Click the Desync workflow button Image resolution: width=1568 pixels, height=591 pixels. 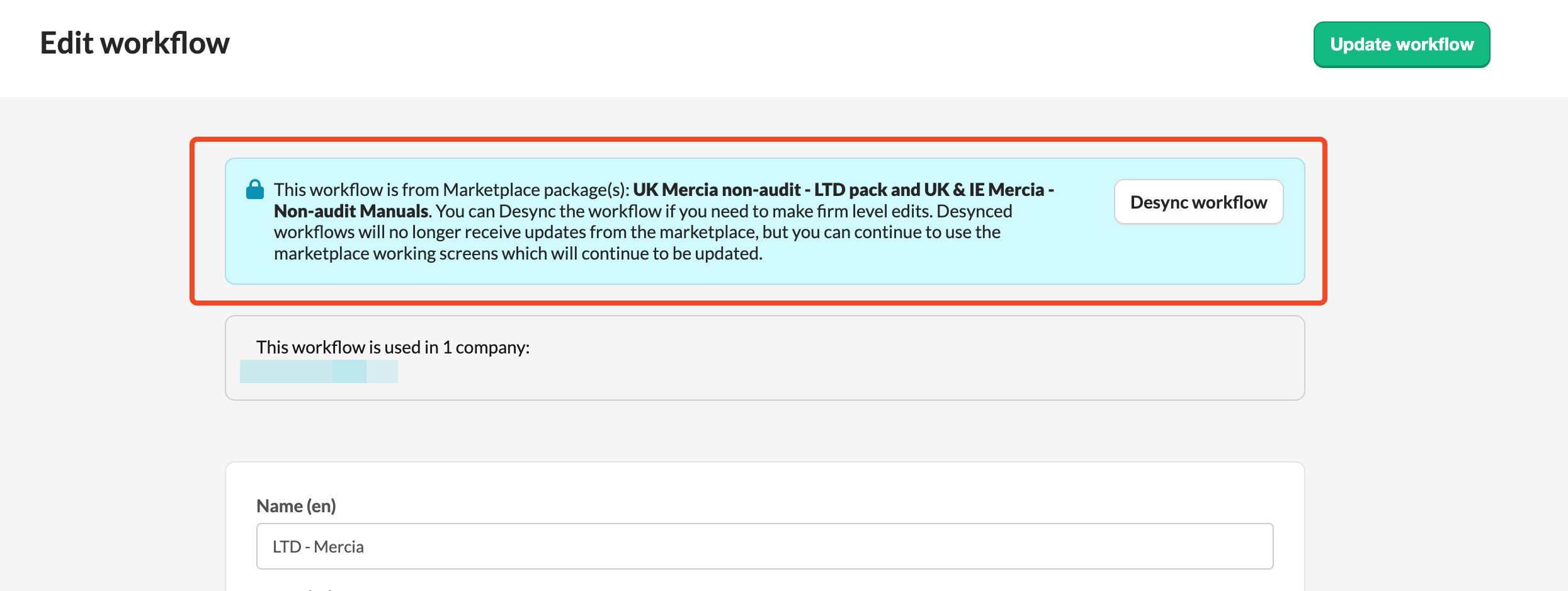[1198, 202]
